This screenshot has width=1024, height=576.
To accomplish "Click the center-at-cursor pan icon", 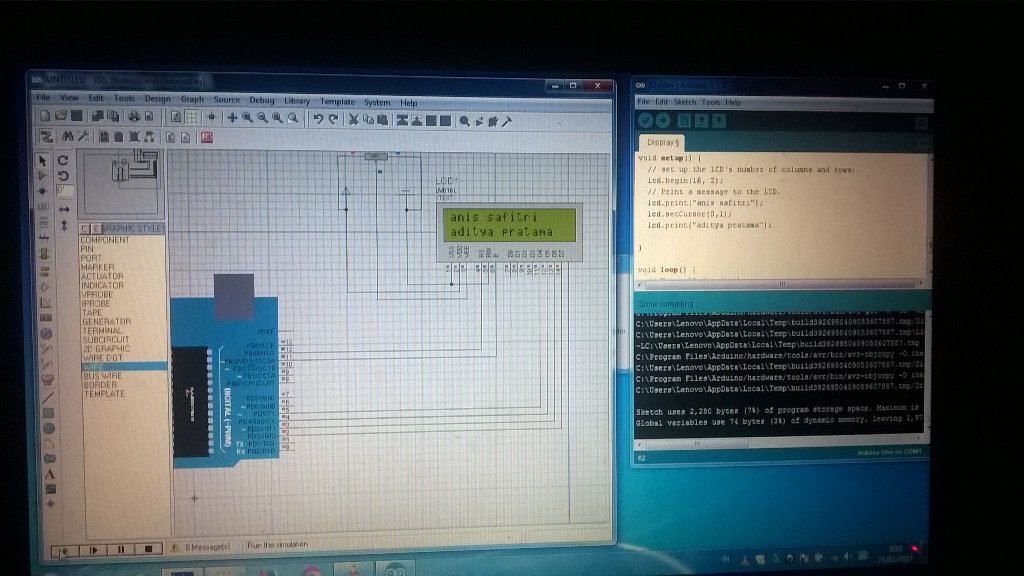I will point(232,118).
